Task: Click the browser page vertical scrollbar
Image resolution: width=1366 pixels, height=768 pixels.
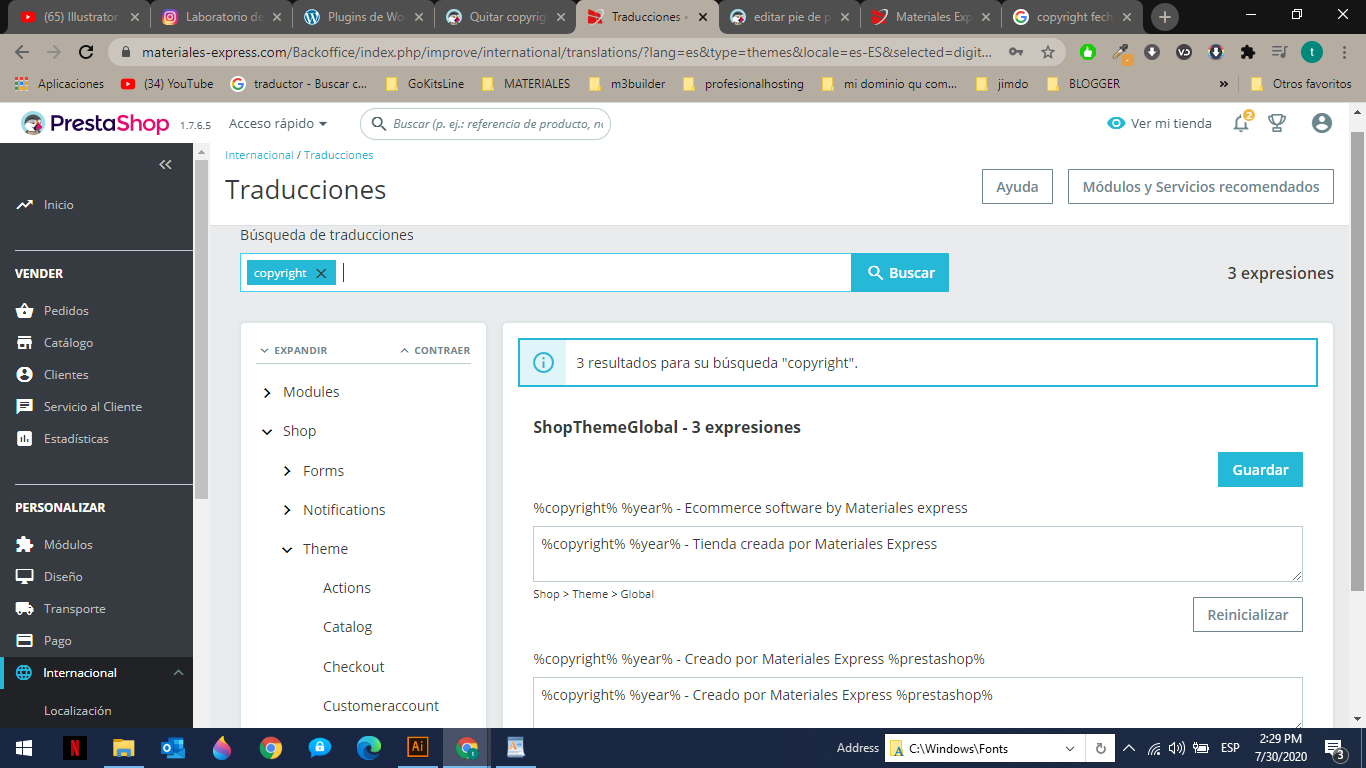Action: point(1357,360)
